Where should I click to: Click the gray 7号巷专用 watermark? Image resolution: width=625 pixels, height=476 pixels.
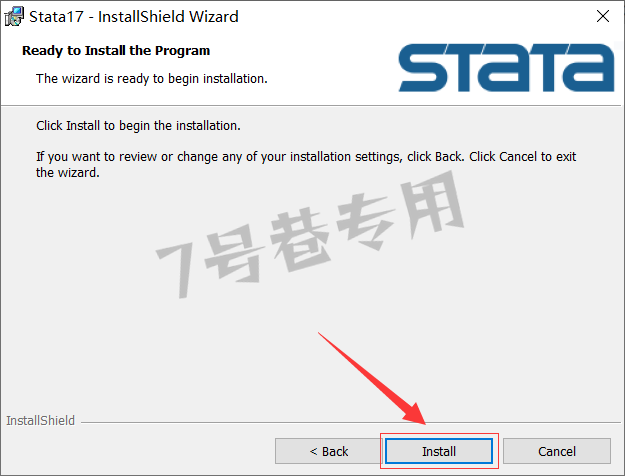(310, 235)
